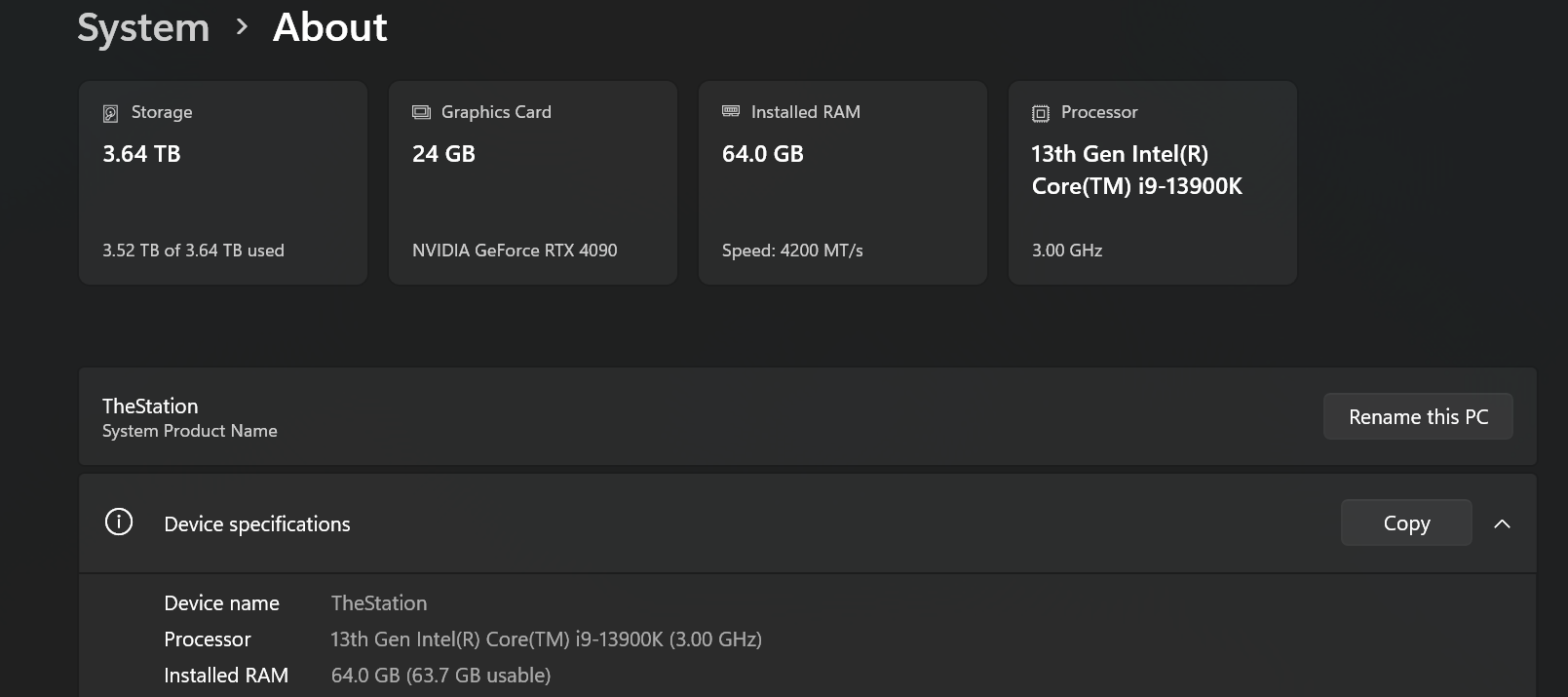1568x697 pixels.
Task: Select the NVIDIA GeForce RTX 4090 text
Action: tap(515, 251)
